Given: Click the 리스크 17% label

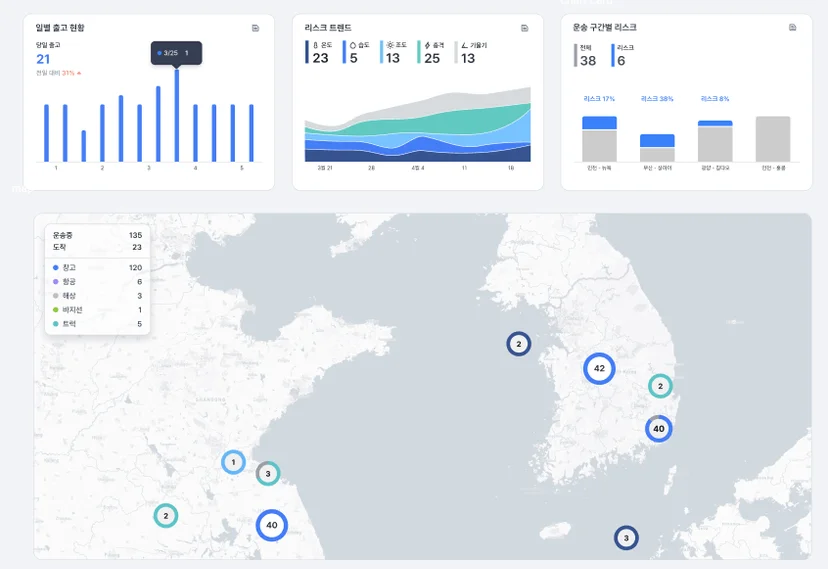Looking at the screenshot, I should pos(599,99).
